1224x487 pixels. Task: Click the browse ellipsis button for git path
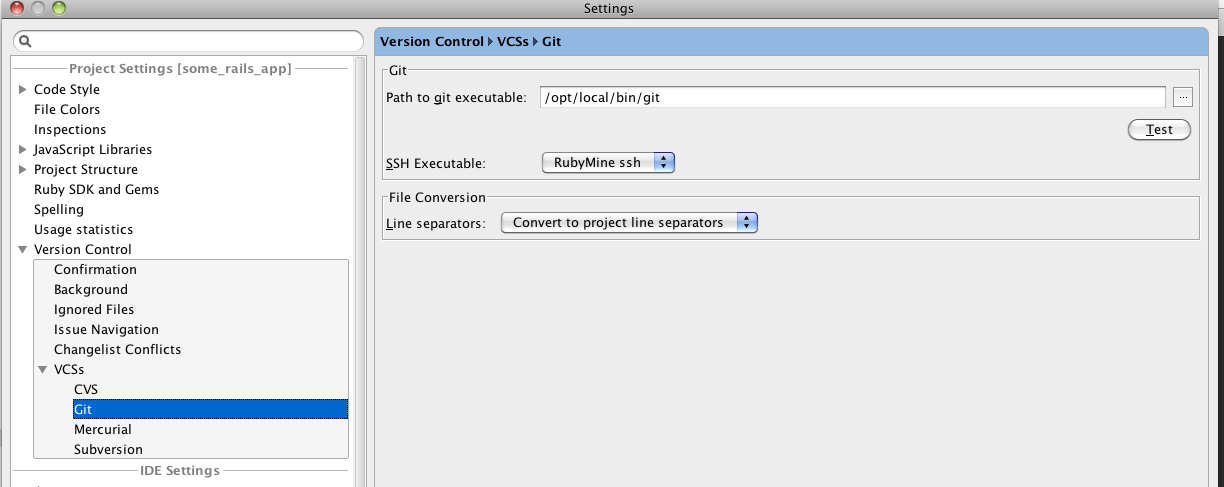point(1183,97)
